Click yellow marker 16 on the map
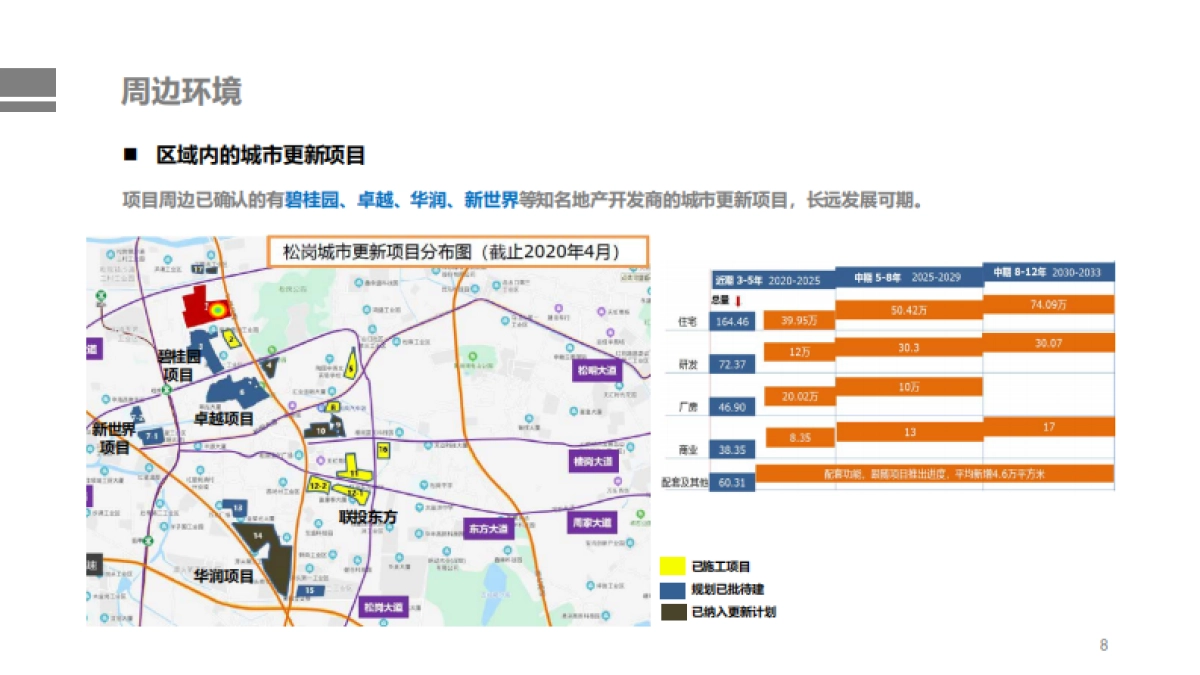The image size is (1200, 675). click(x=383, y=449)
